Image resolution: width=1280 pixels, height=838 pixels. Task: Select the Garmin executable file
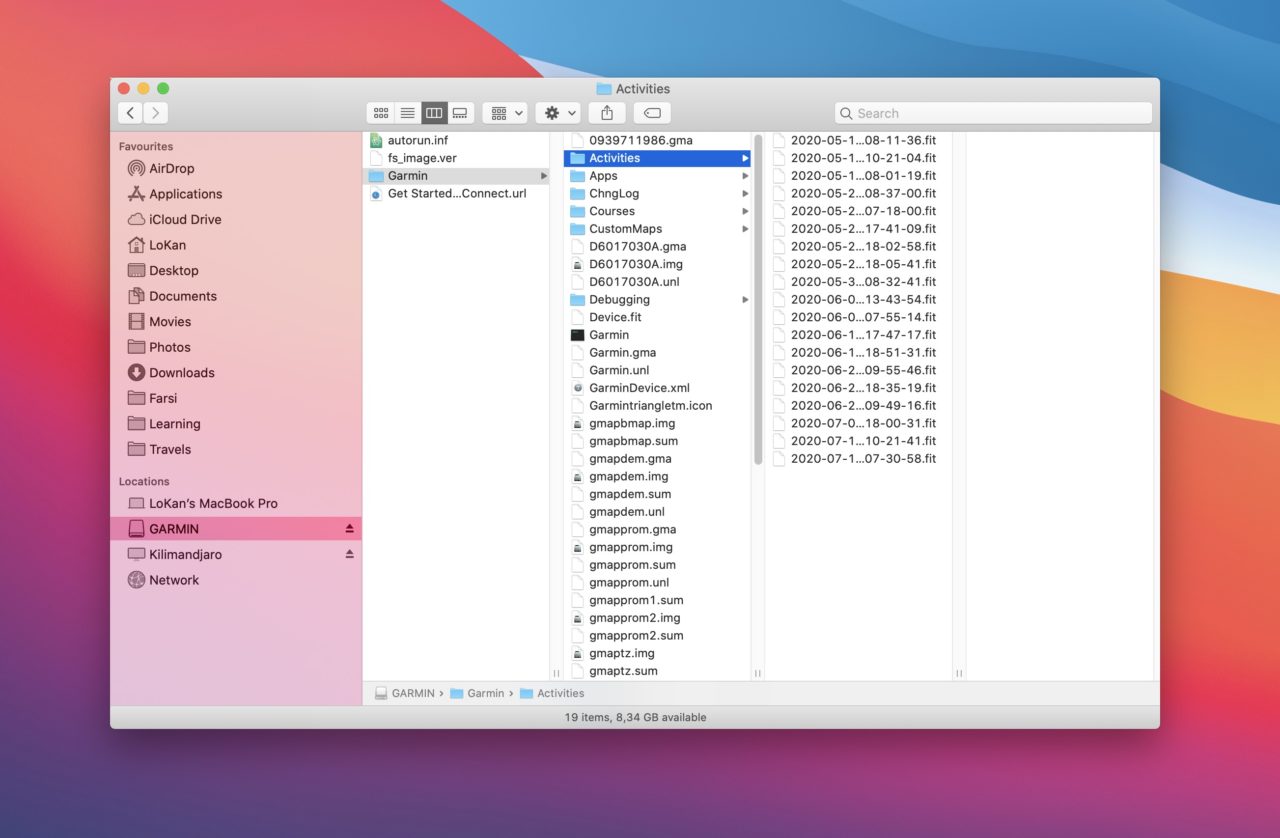[658, 335]
